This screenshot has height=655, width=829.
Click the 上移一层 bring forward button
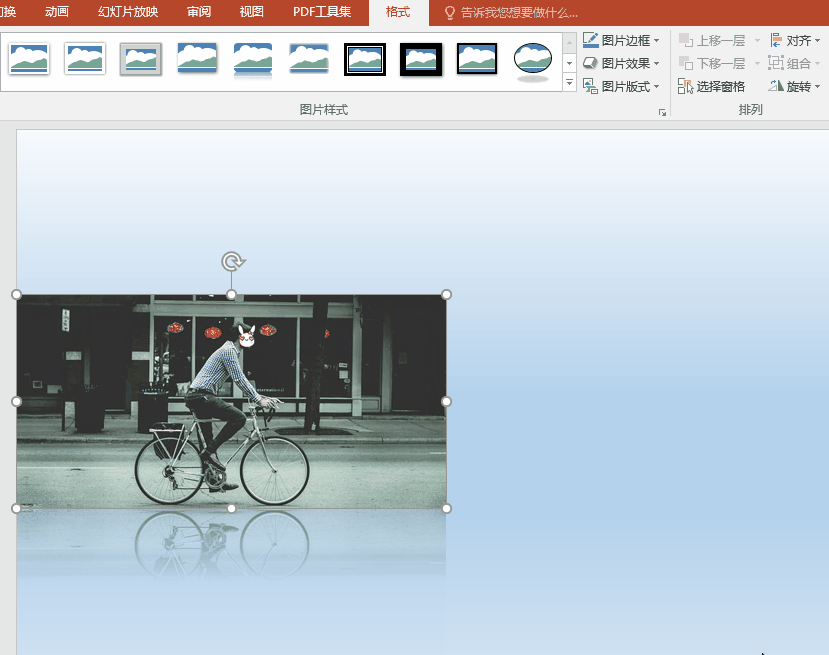[712, 40]
